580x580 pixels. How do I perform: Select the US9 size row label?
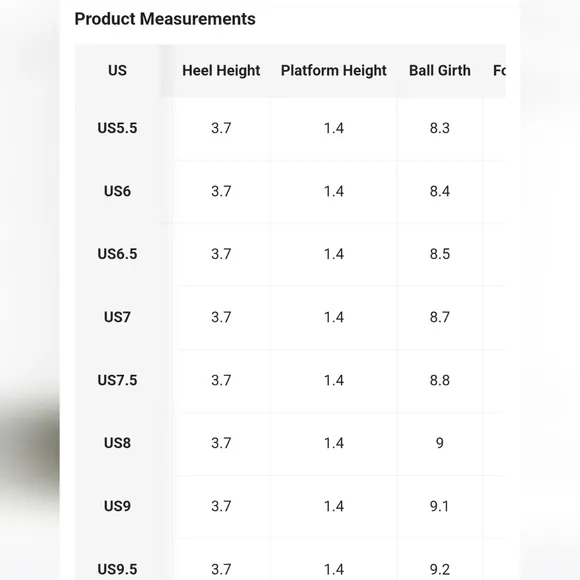tap(117, 506)
